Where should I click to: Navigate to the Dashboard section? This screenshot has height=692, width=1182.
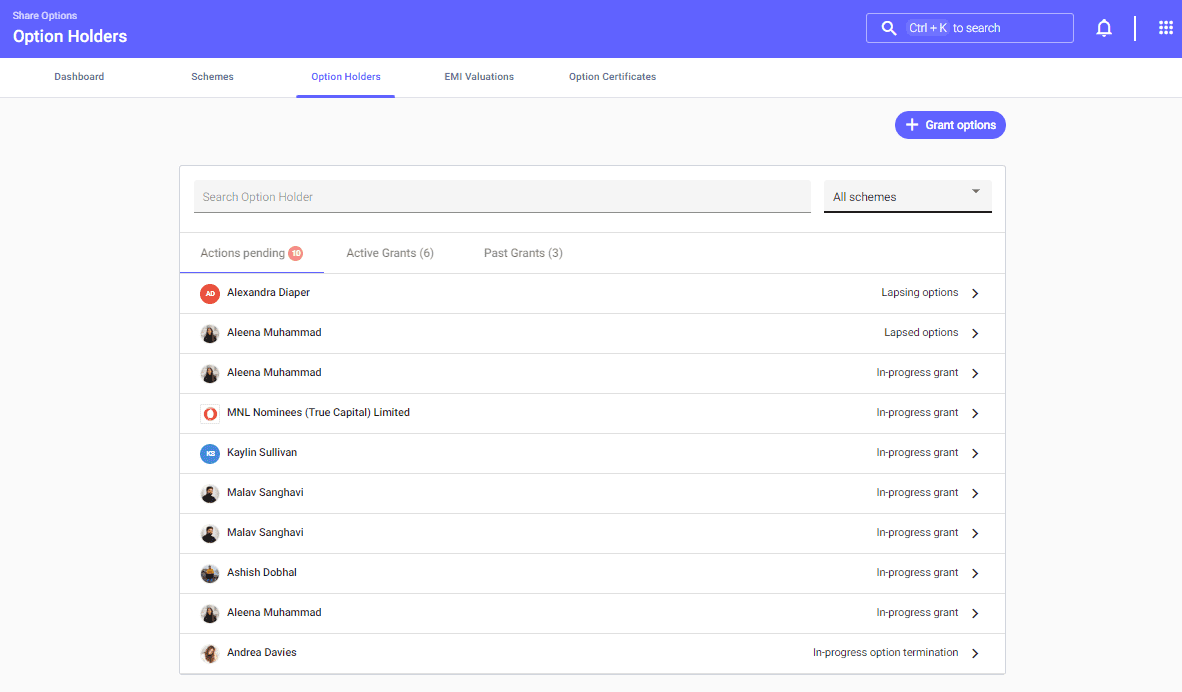[79, 76]
